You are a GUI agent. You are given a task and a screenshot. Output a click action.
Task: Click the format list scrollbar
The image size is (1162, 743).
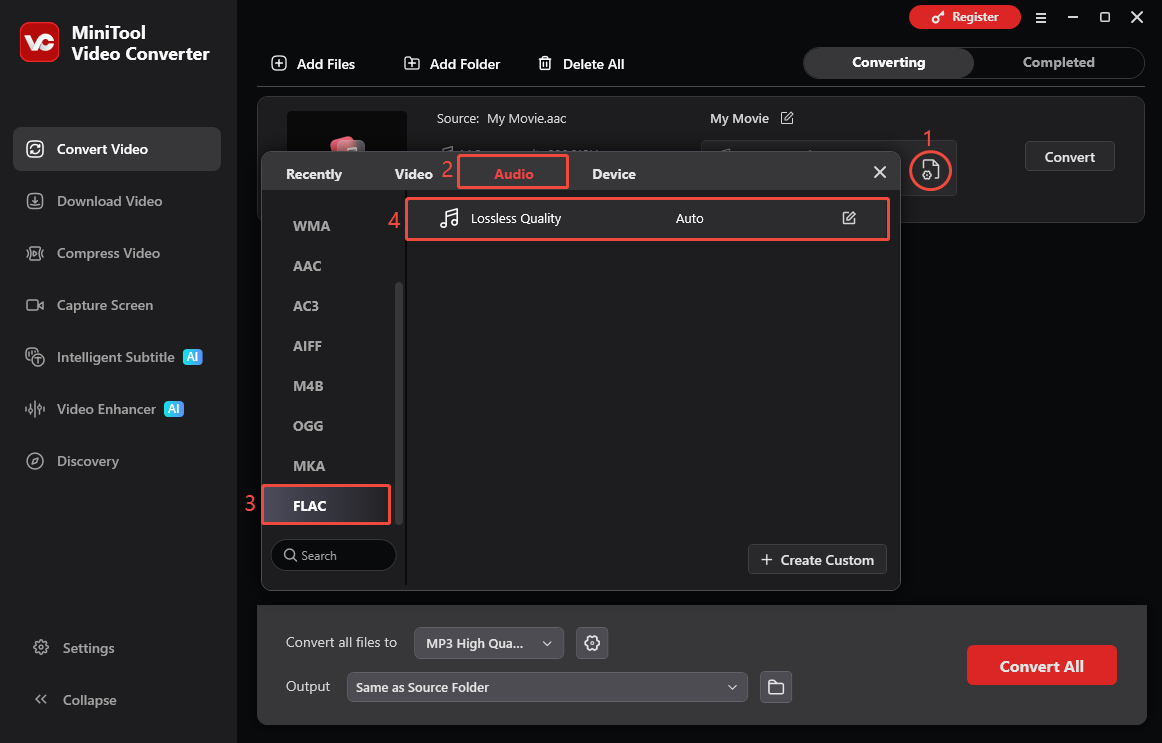tap(399, 403)
